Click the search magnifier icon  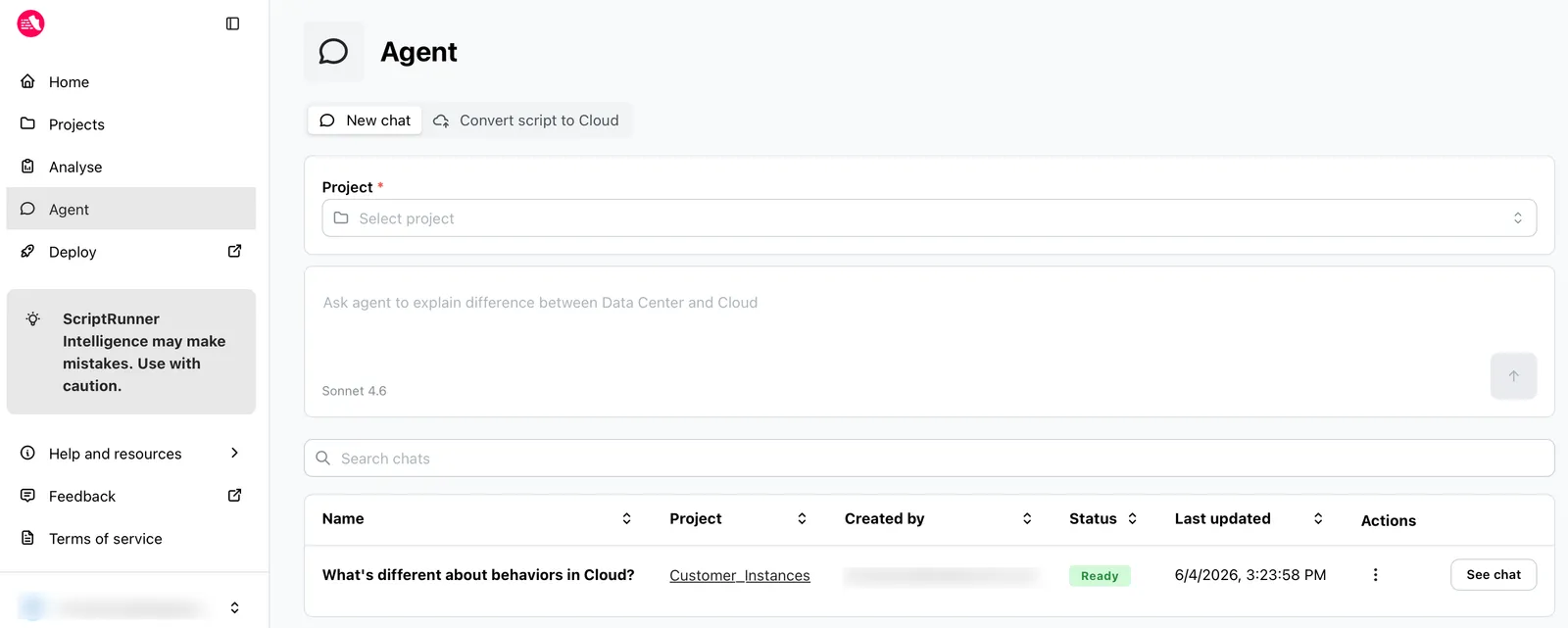[322, 459]
